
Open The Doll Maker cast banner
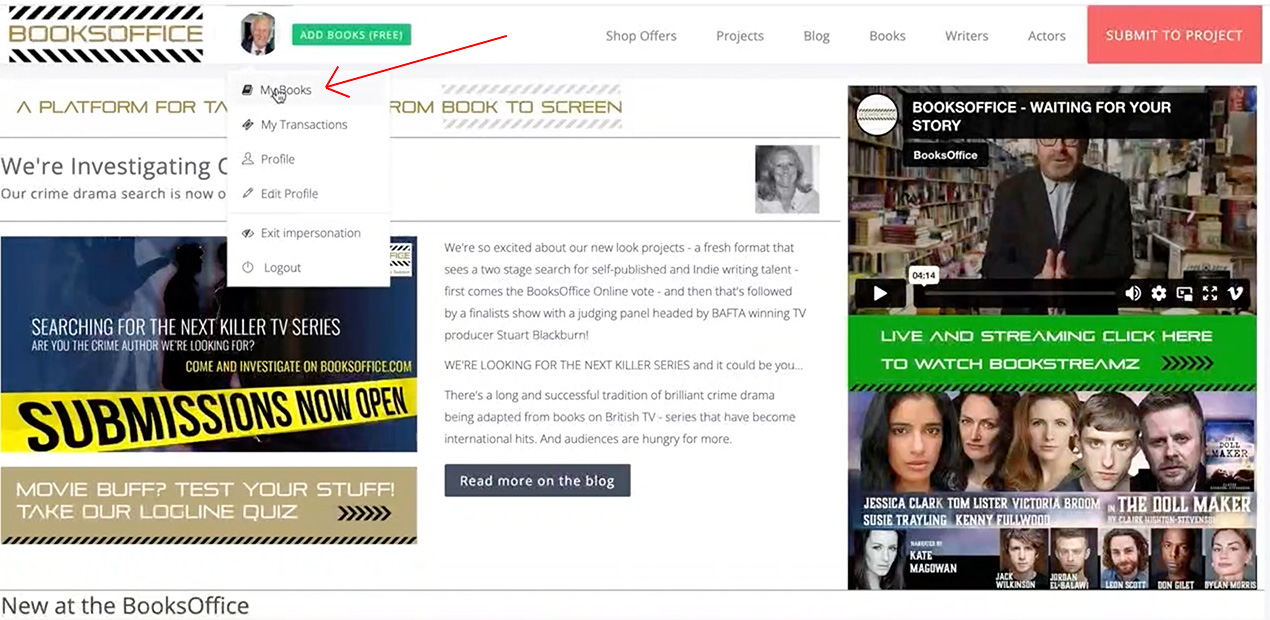tap(1052, 490)
